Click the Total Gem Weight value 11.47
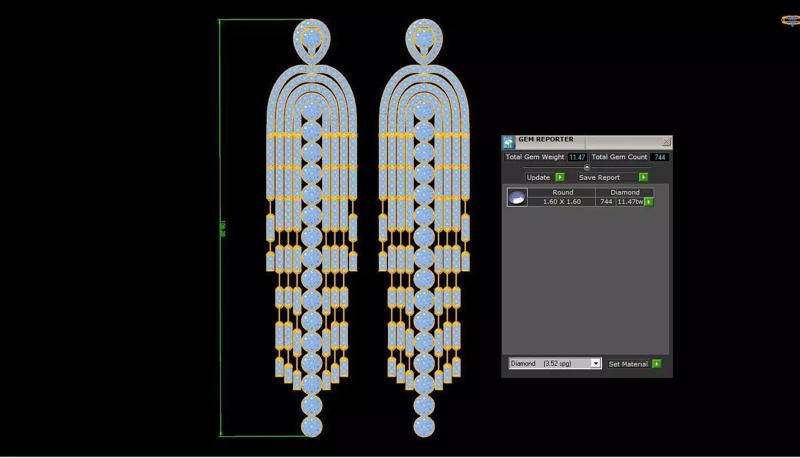Image resolution: width=800 pixels, height=458 pixels. click(577, 157)
